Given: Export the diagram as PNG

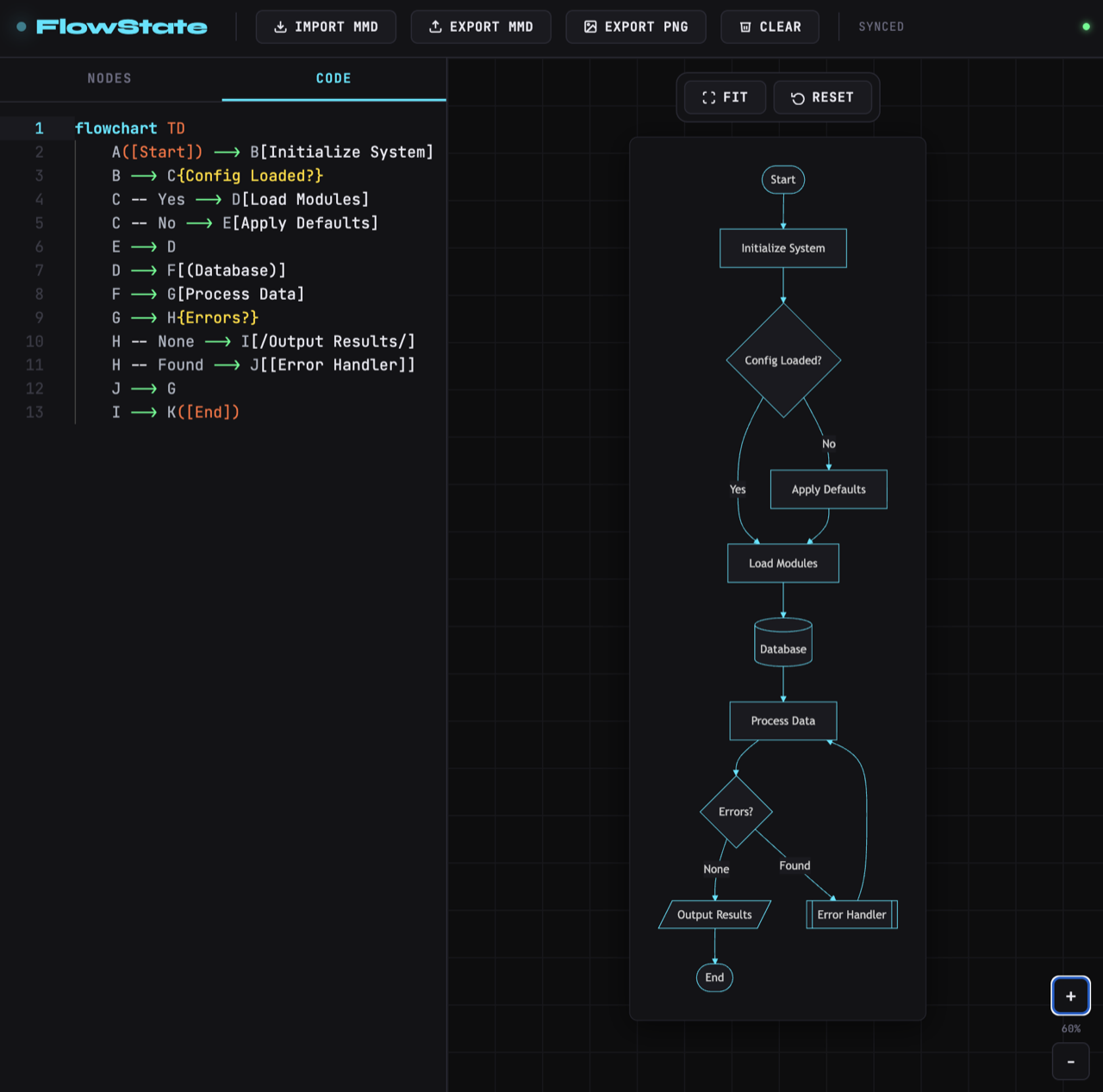Looking at the screenshot, I should [x=636, y=27].
